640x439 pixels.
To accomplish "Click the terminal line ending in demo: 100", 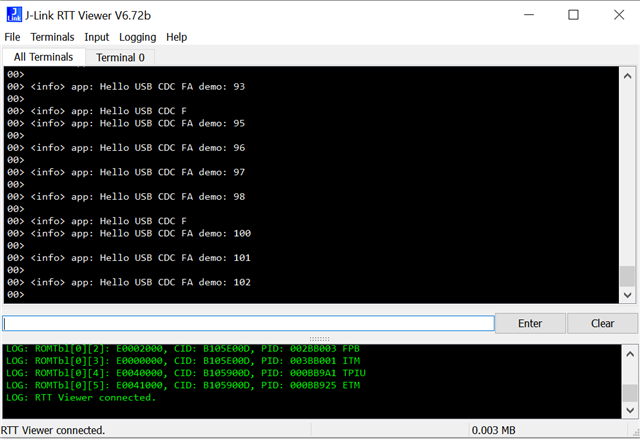I will pos(129,233).
